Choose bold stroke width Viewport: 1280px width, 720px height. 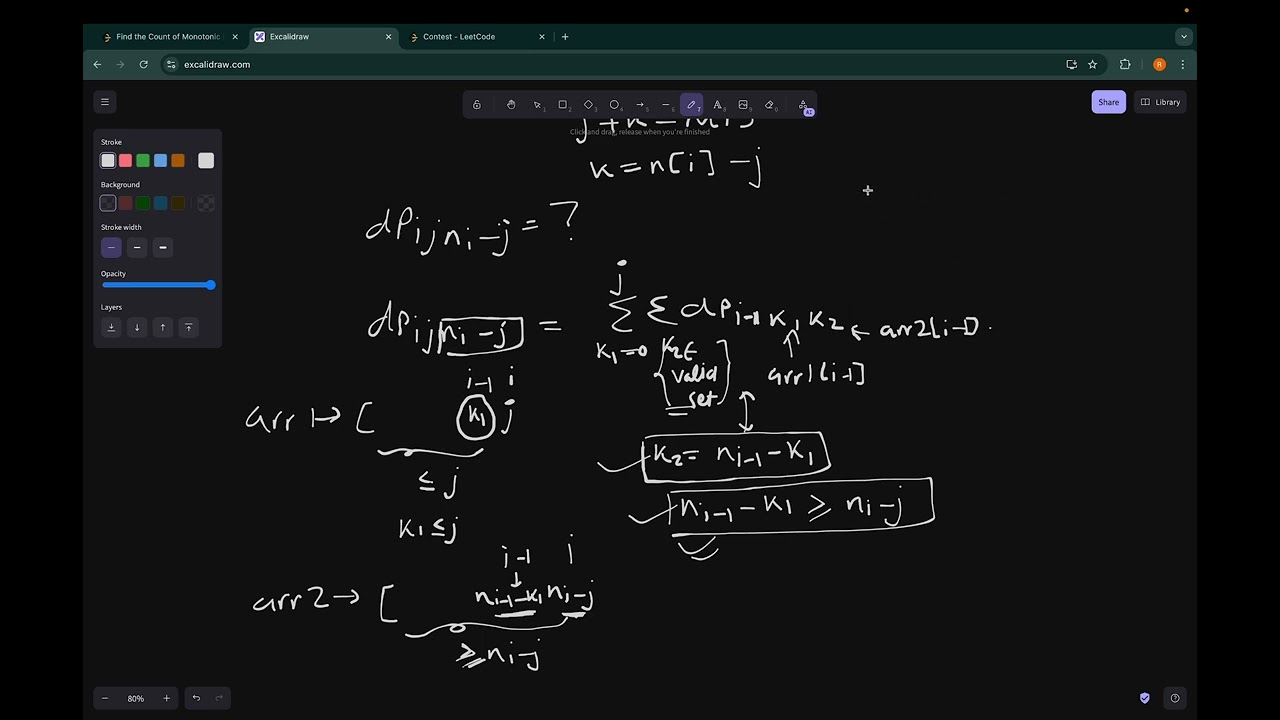[137, 247]
